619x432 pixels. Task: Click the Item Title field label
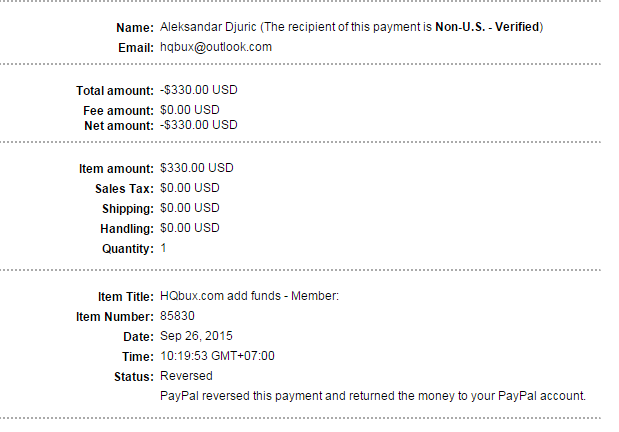point(126,297)
